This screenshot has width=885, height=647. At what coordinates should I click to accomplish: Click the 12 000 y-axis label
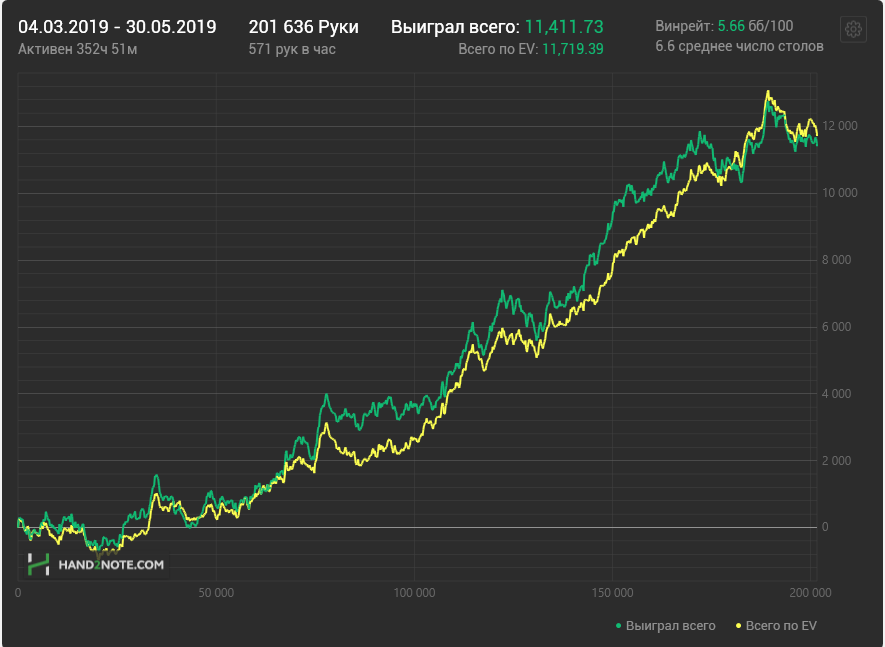coord(839,126)
